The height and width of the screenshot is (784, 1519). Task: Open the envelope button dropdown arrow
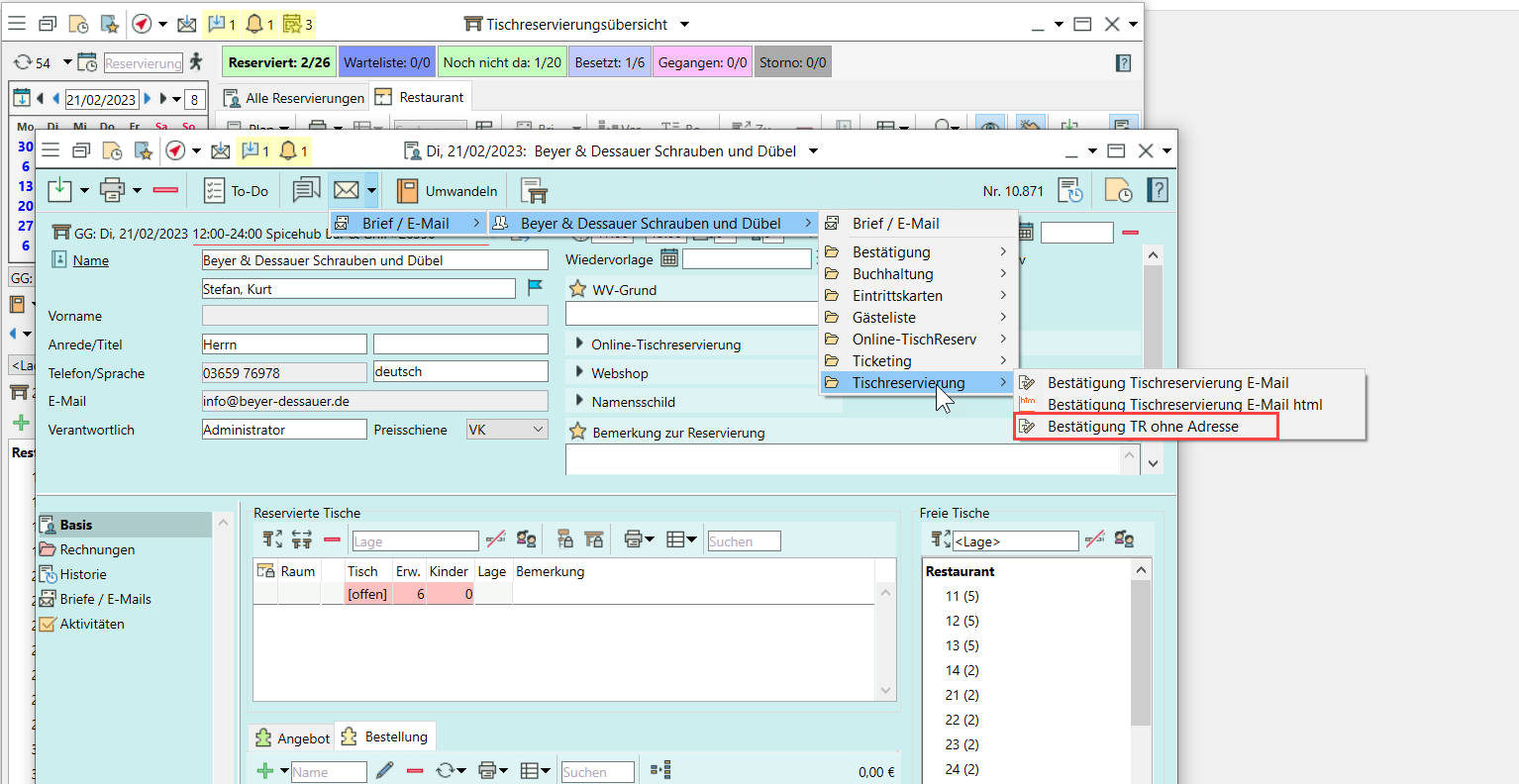[x=371, y=190]
